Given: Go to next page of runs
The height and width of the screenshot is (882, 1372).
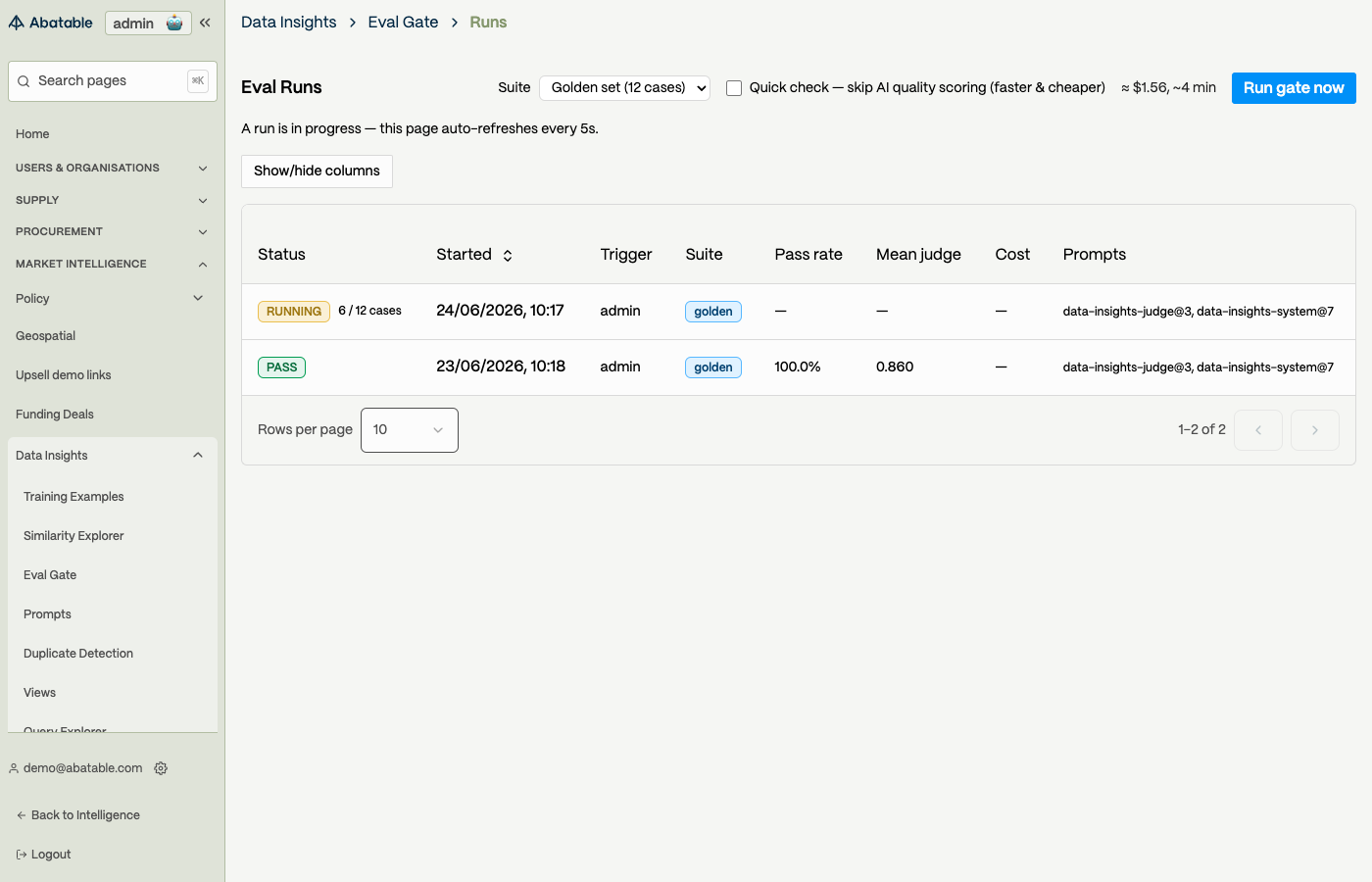Looking at the screenshot, I should [x=1315, y=430].
